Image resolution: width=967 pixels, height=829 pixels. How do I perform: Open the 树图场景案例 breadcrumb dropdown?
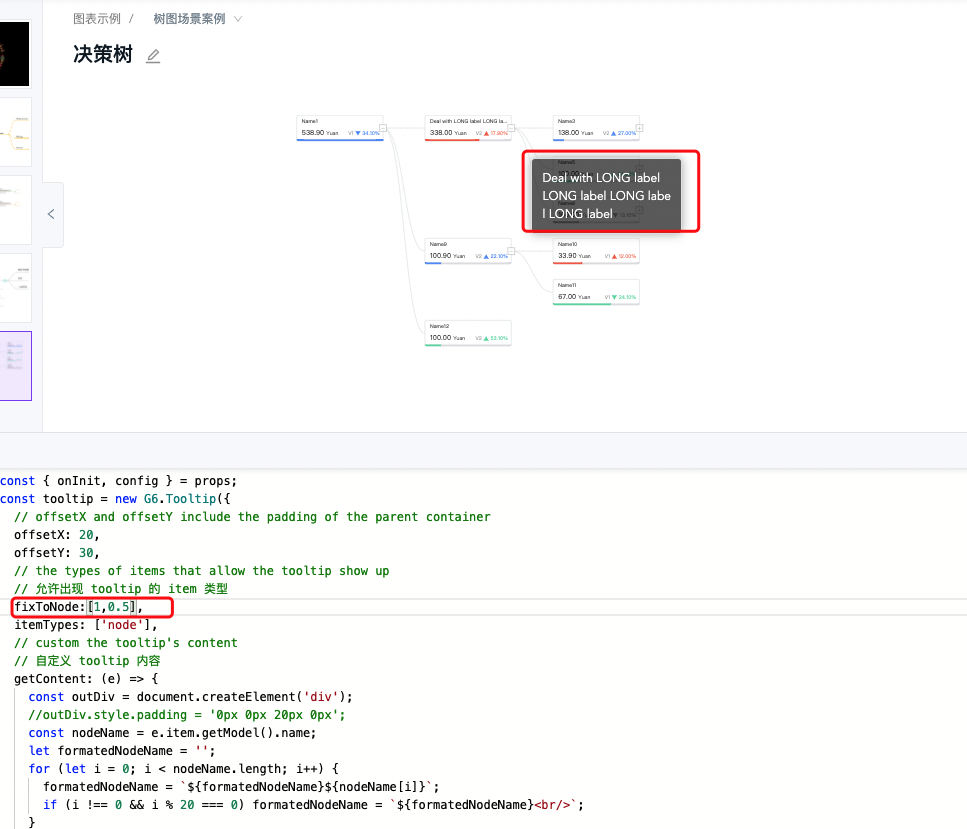point(237,18)
